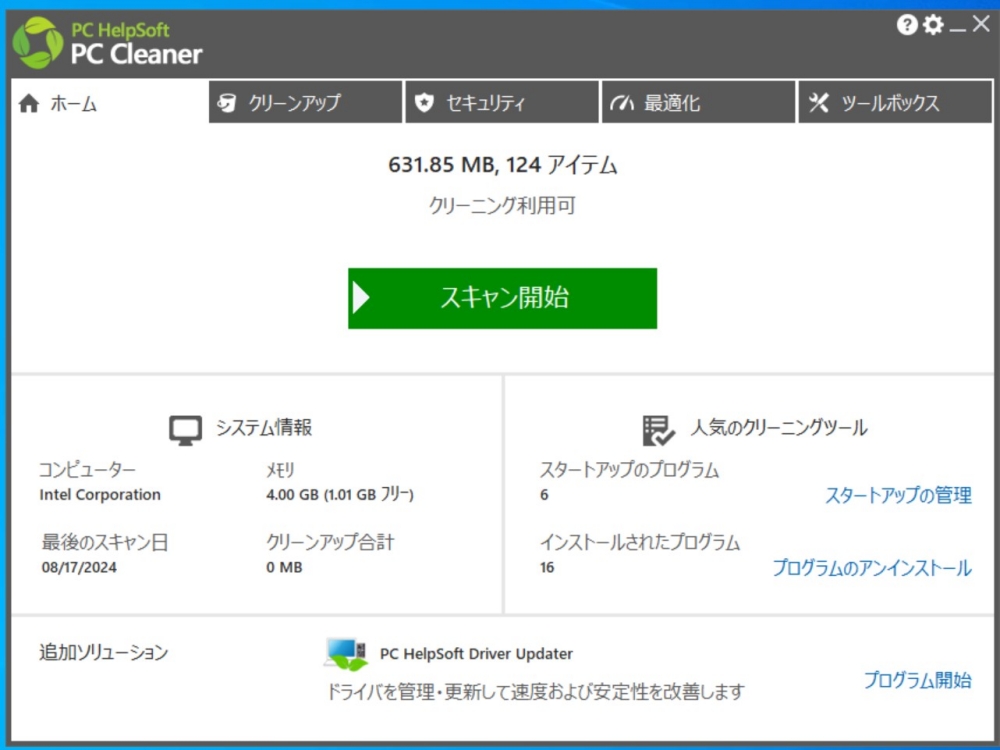
Task: Launch Driver Updater via プログラム開始 link
Action: tap(917, 680)
